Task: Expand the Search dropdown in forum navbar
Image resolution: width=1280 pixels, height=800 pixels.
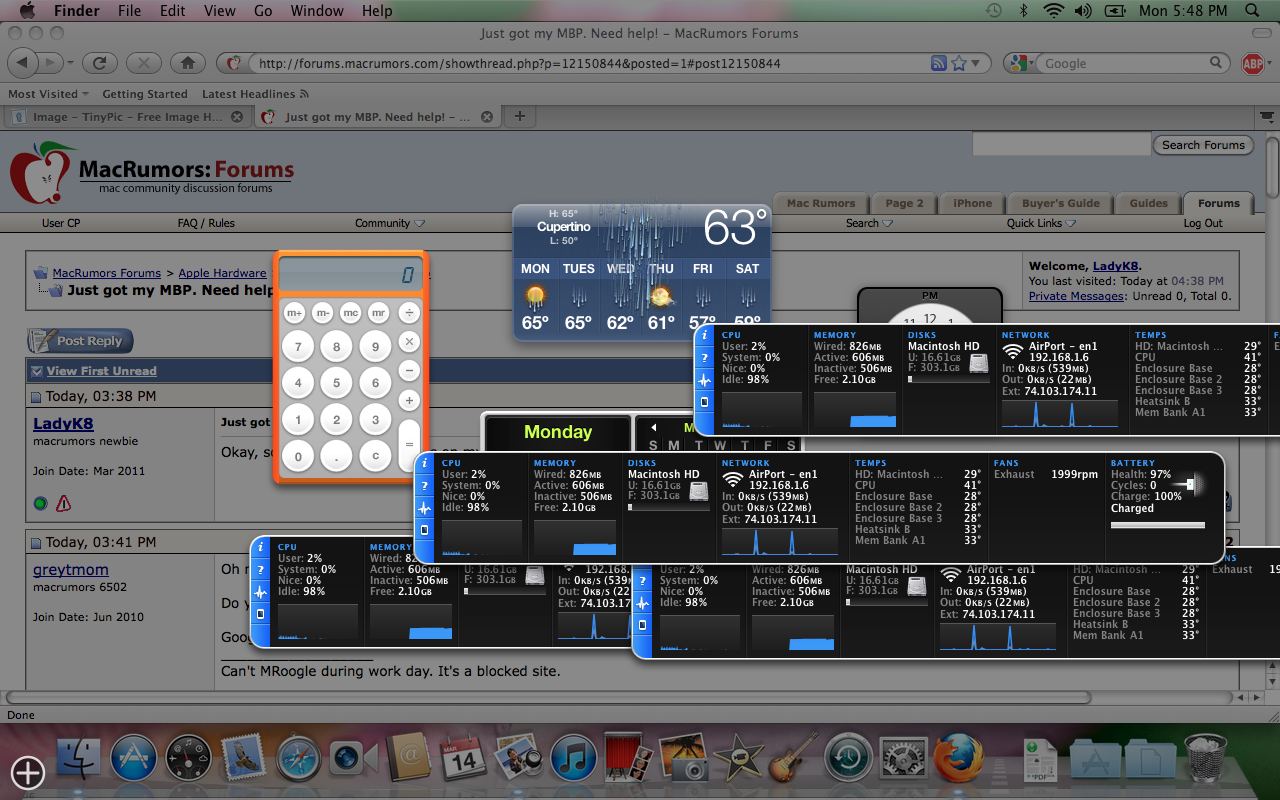Action: 869,223
